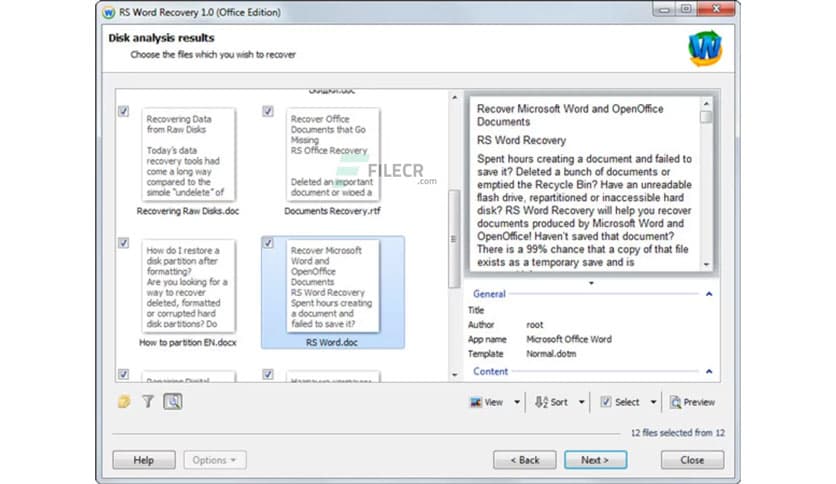
Task: Click the View toolbar button
Action: click(487, 402)
